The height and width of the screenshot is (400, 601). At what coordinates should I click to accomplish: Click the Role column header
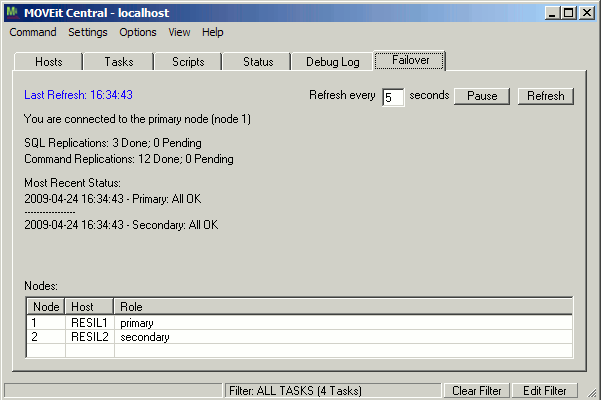[343, 307]
